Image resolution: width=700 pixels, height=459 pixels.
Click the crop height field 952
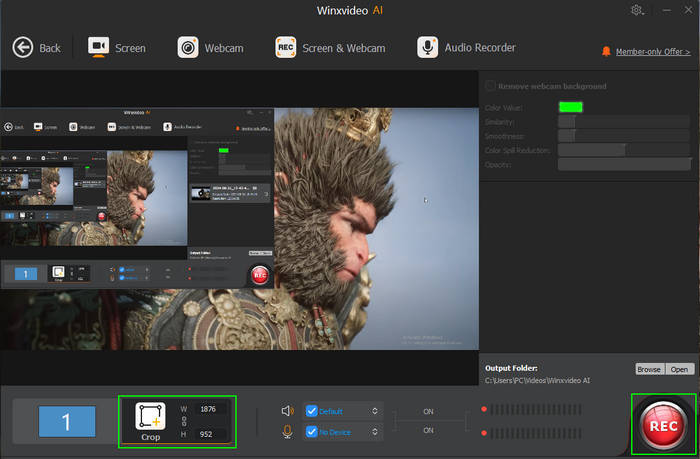point(209,434)
